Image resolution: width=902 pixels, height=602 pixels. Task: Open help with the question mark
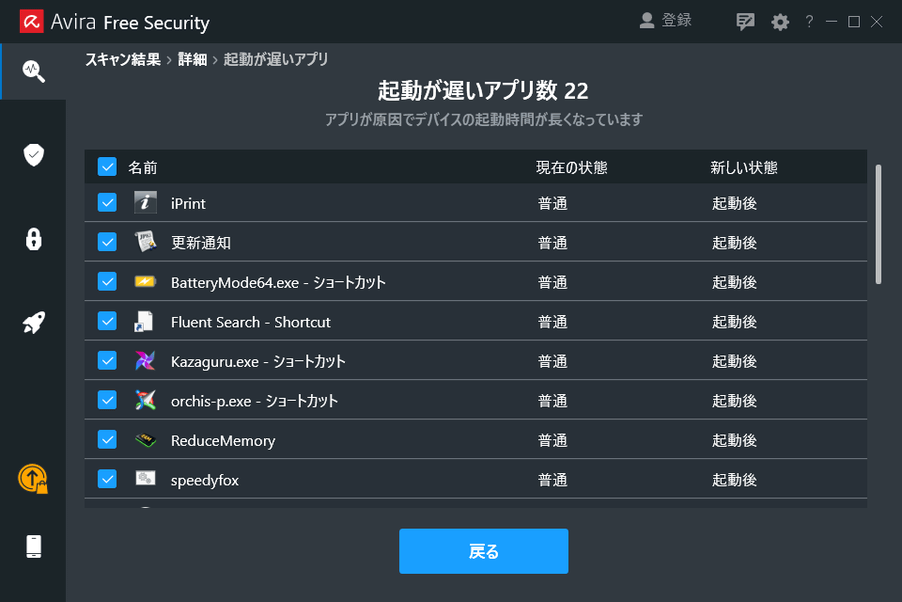click(809, 22)
